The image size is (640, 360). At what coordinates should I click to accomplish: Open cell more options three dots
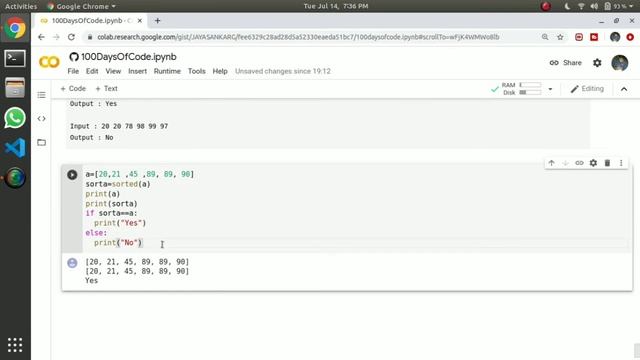[621, 163]
